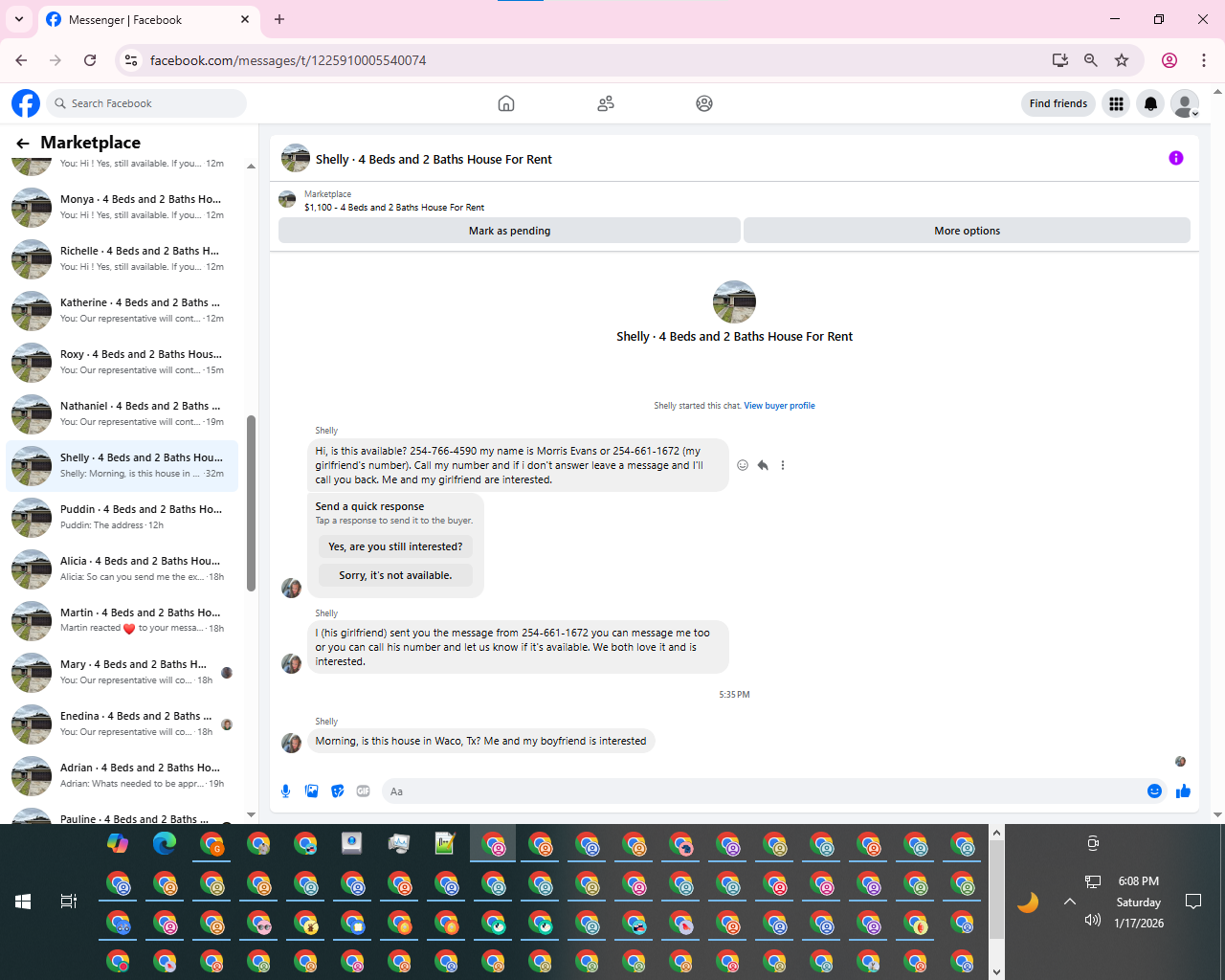Screen dimensions: 1225x980
Task: Open the Friends icon in header
Action: click(606, 103)
